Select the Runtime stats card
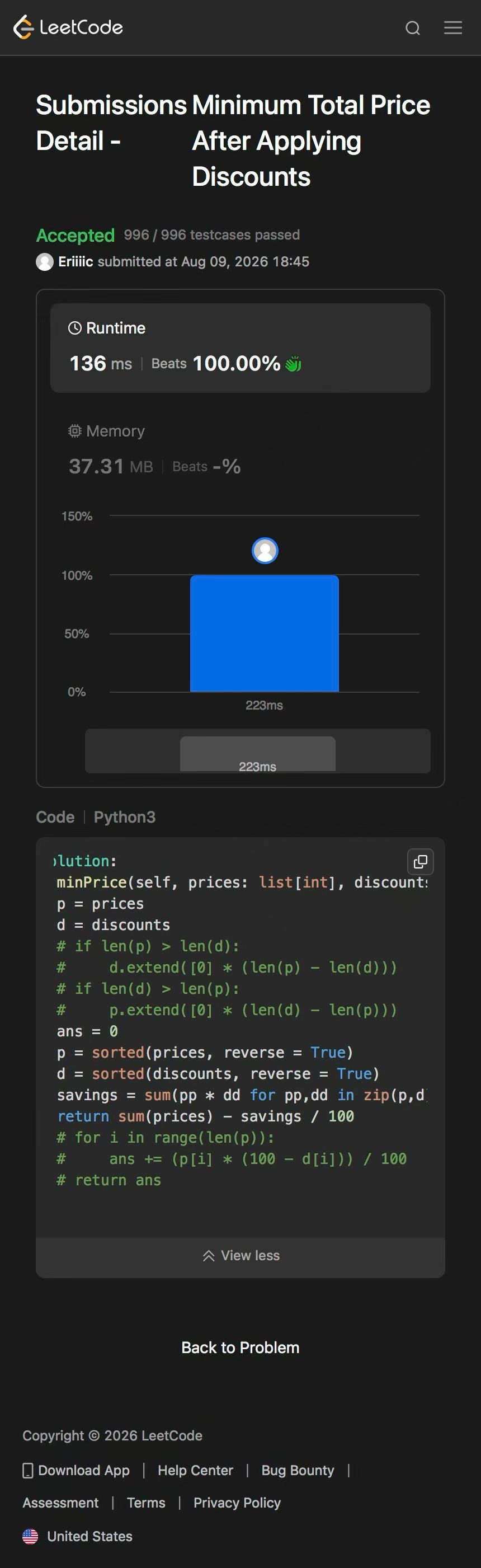481x1568 pixels. 241,348
